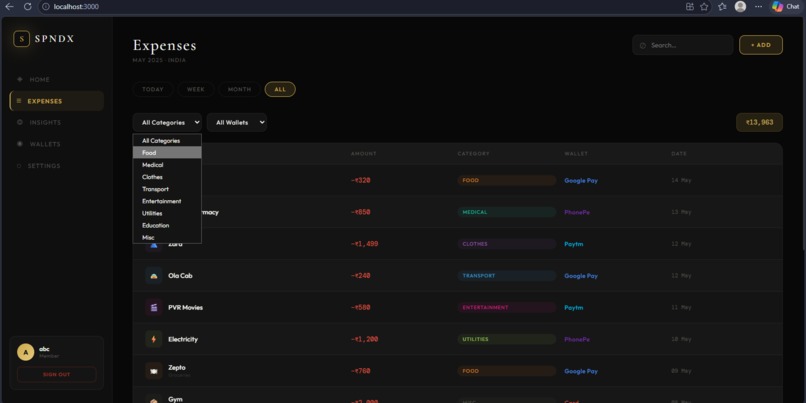Click the Electricity lightning bolt icon

154,339
